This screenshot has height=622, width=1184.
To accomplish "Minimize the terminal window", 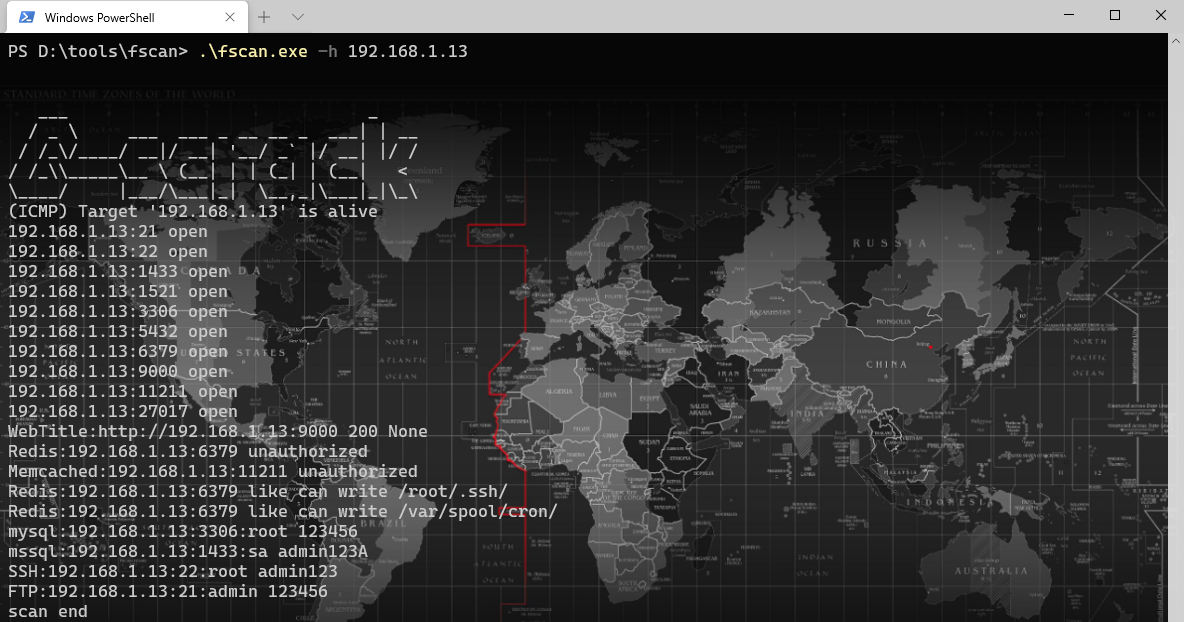I will point(1068,15).
